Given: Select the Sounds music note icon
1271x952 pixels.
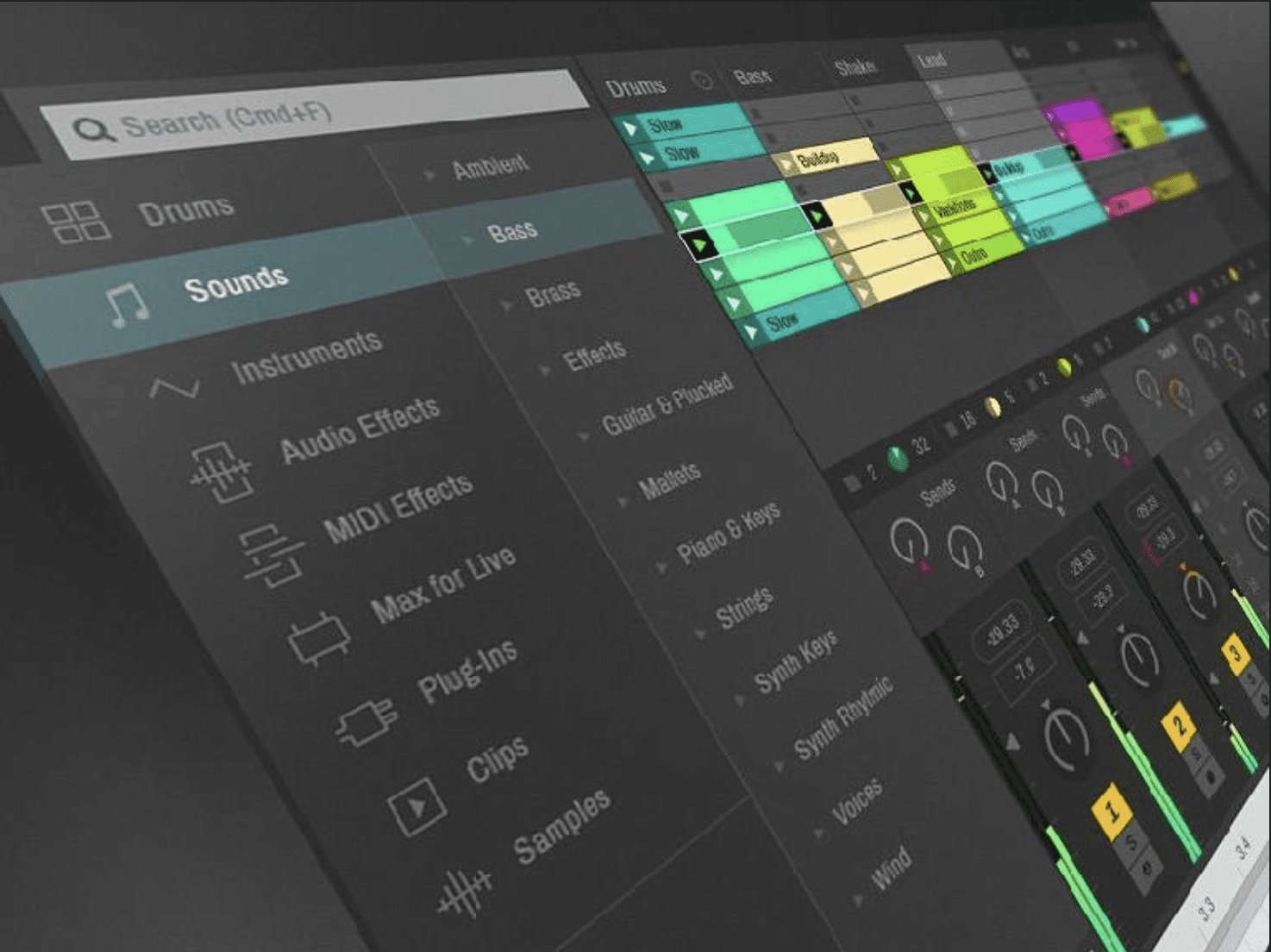Looking at the screenshot, I should pos(126,304).
